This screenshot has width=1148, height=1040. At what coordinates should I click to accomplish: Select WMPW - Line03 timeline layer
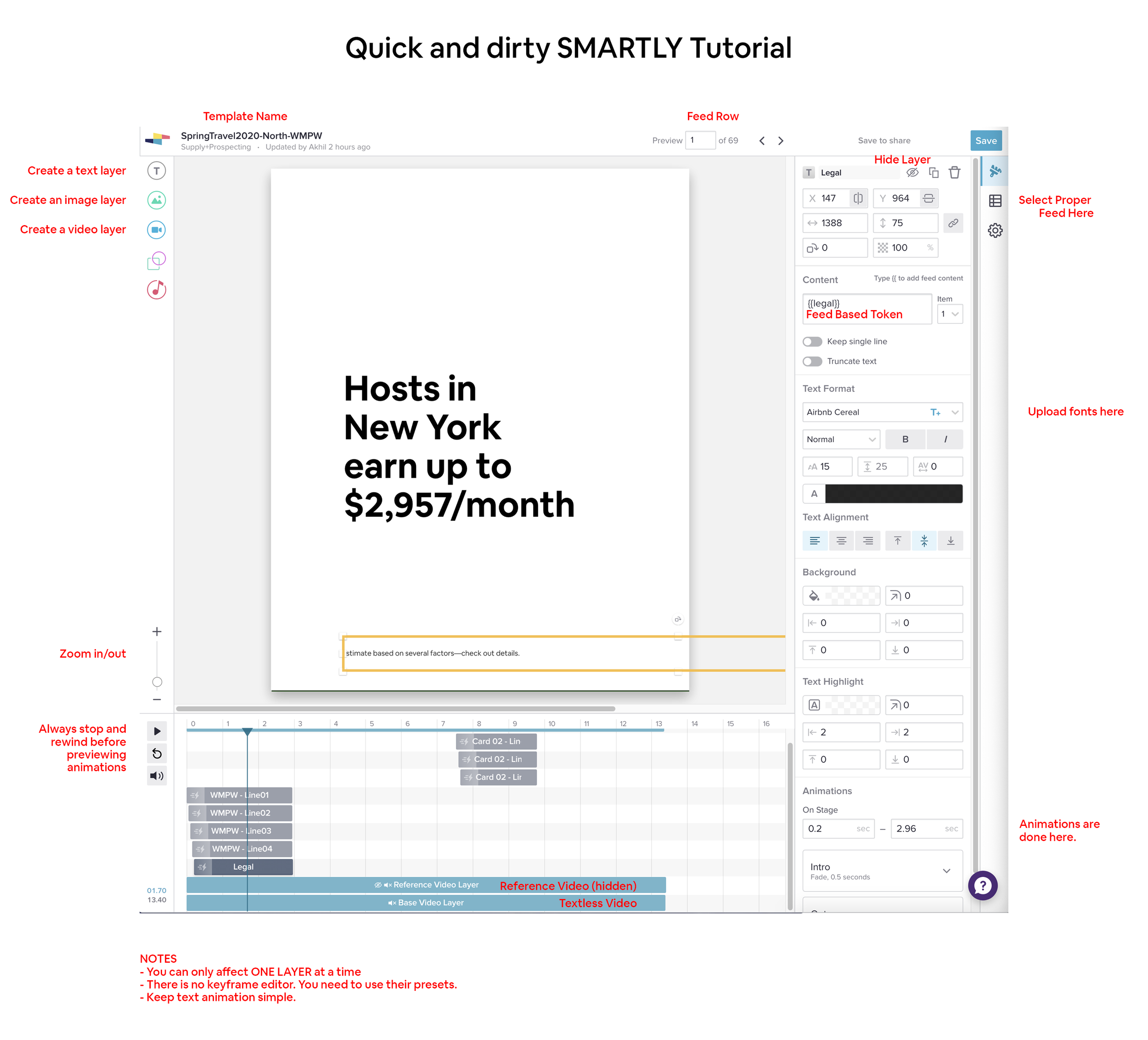click(242, 831)
